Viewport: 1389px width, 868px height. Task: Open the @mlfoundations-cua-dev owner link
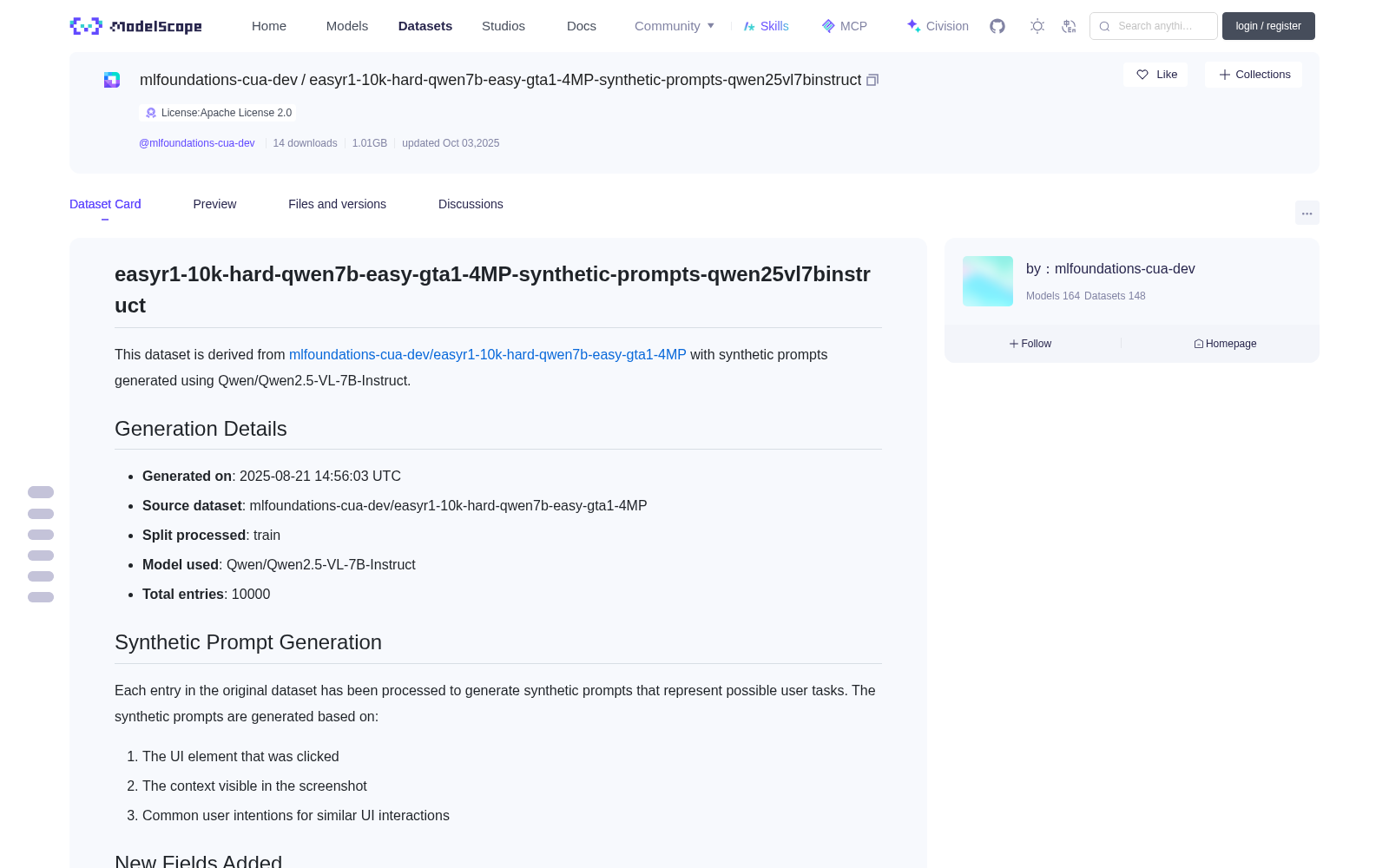197,143
